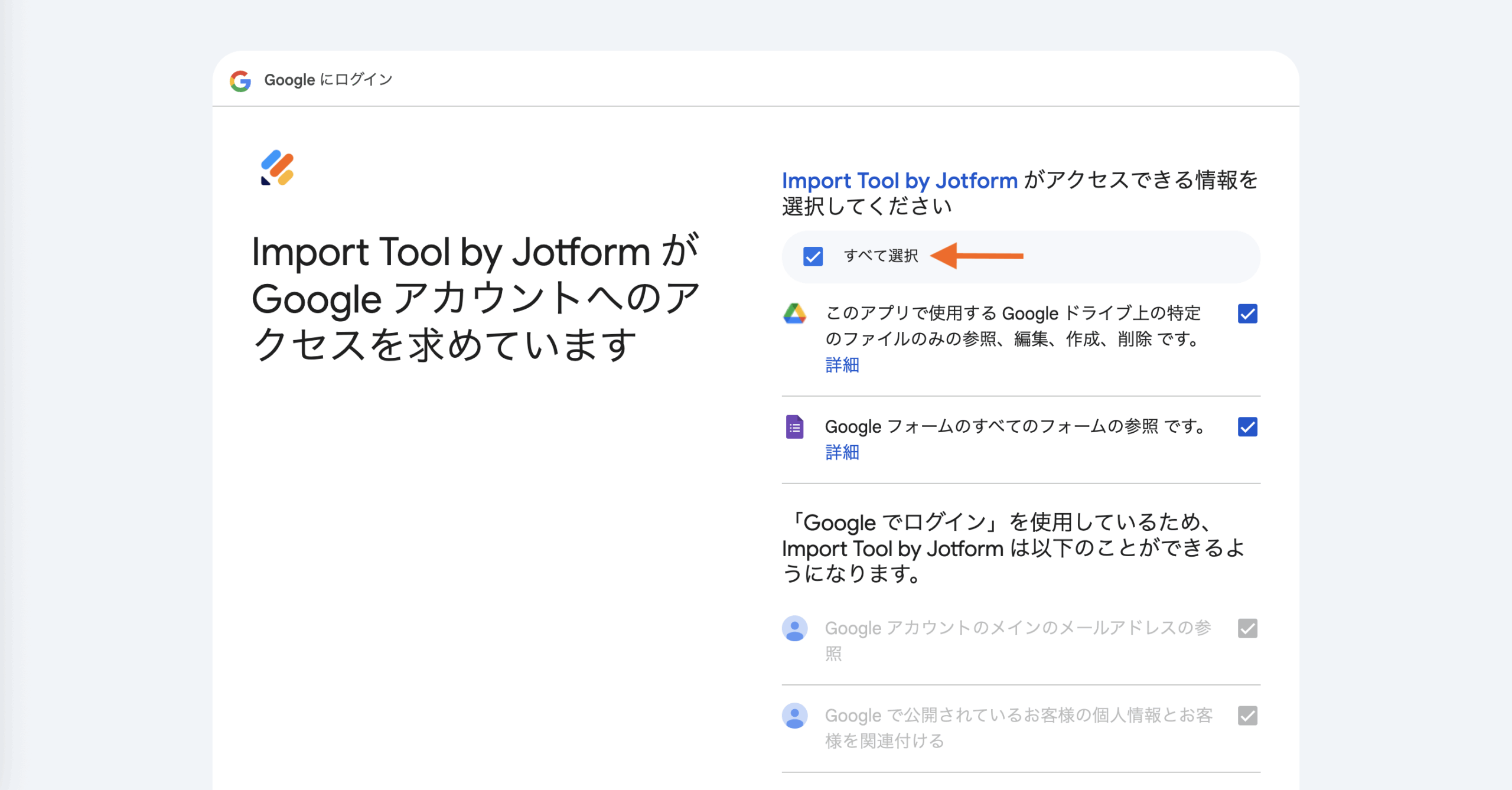Click Google フォームのすべてのフォームの参照 text
This screenshot has height=790, width=1512.
[x=1016, y=426]
